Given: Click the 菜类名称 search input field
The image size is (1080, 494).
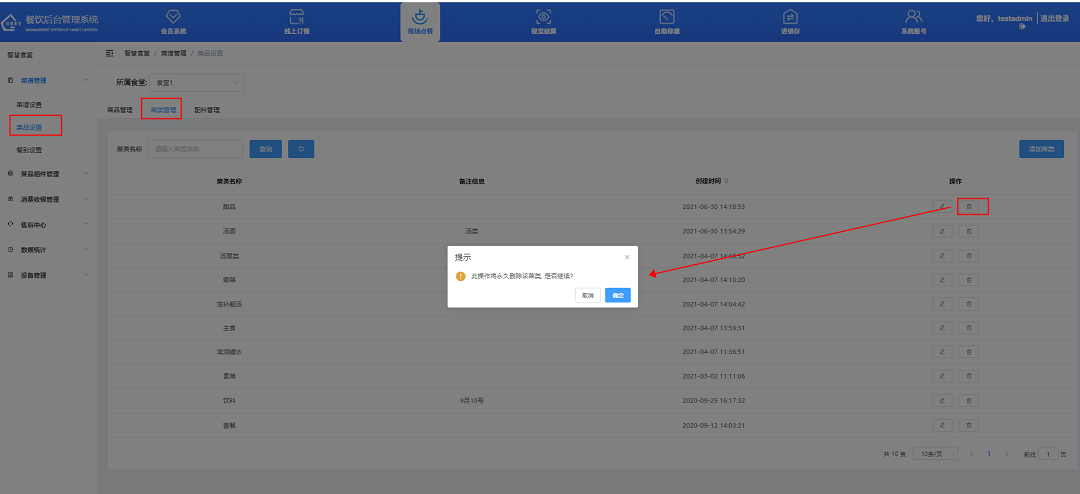Looking at the screenshot, I should [x=195, y=149].
